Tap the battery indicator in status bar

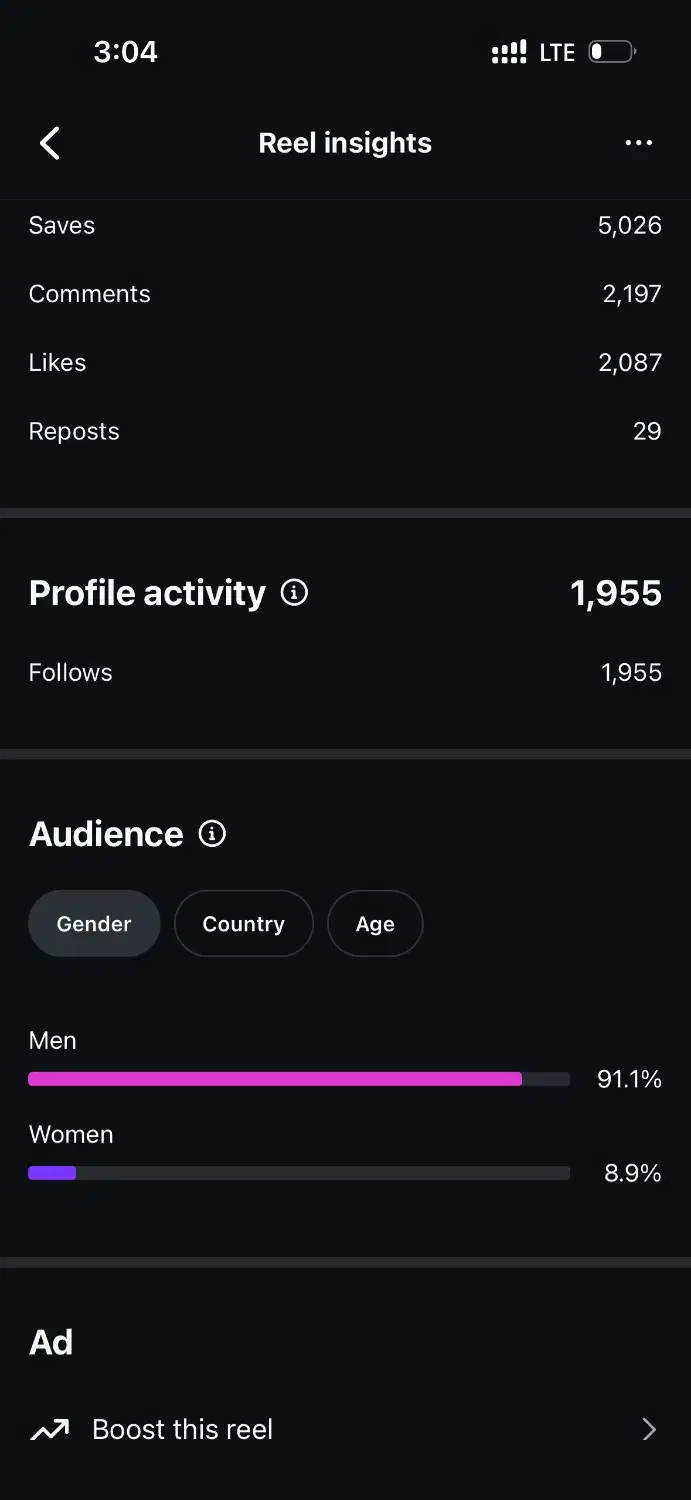[x=612, y=52]
